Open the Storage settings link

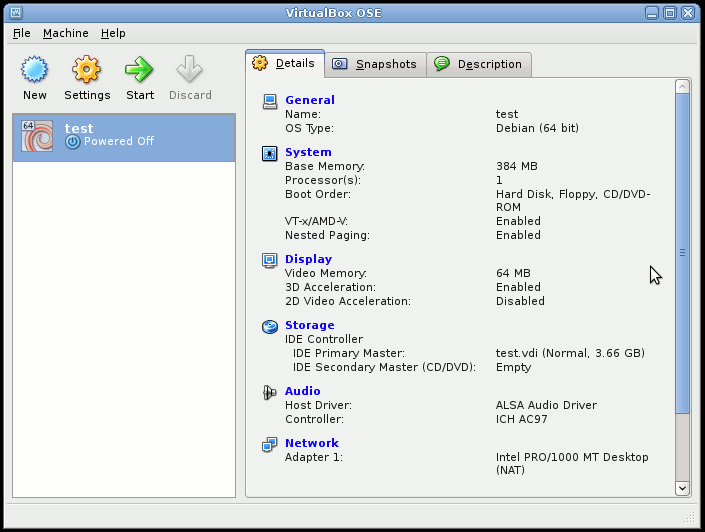(x=310, y=325)
